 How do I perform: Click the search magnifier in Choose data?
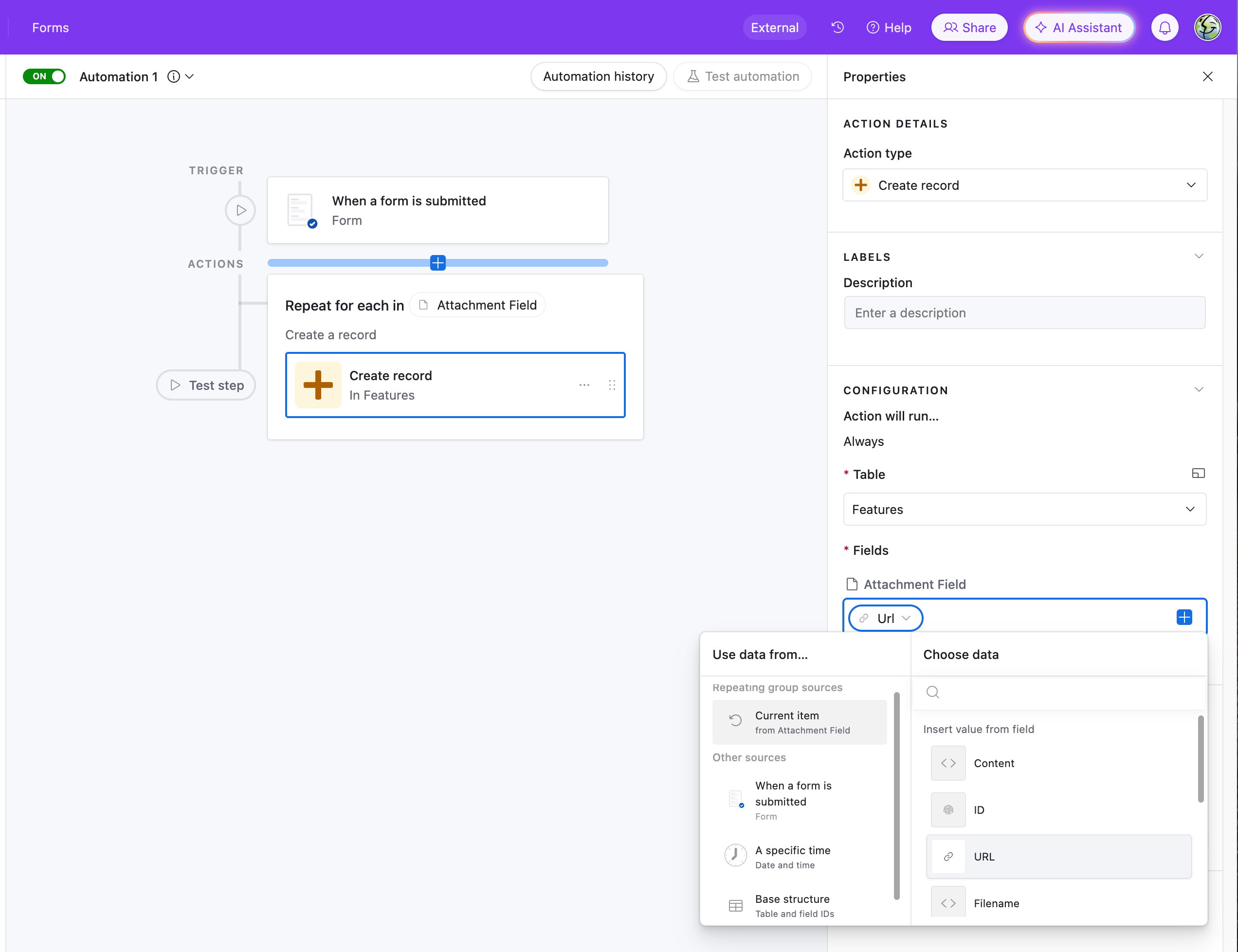tap(932, 692)
